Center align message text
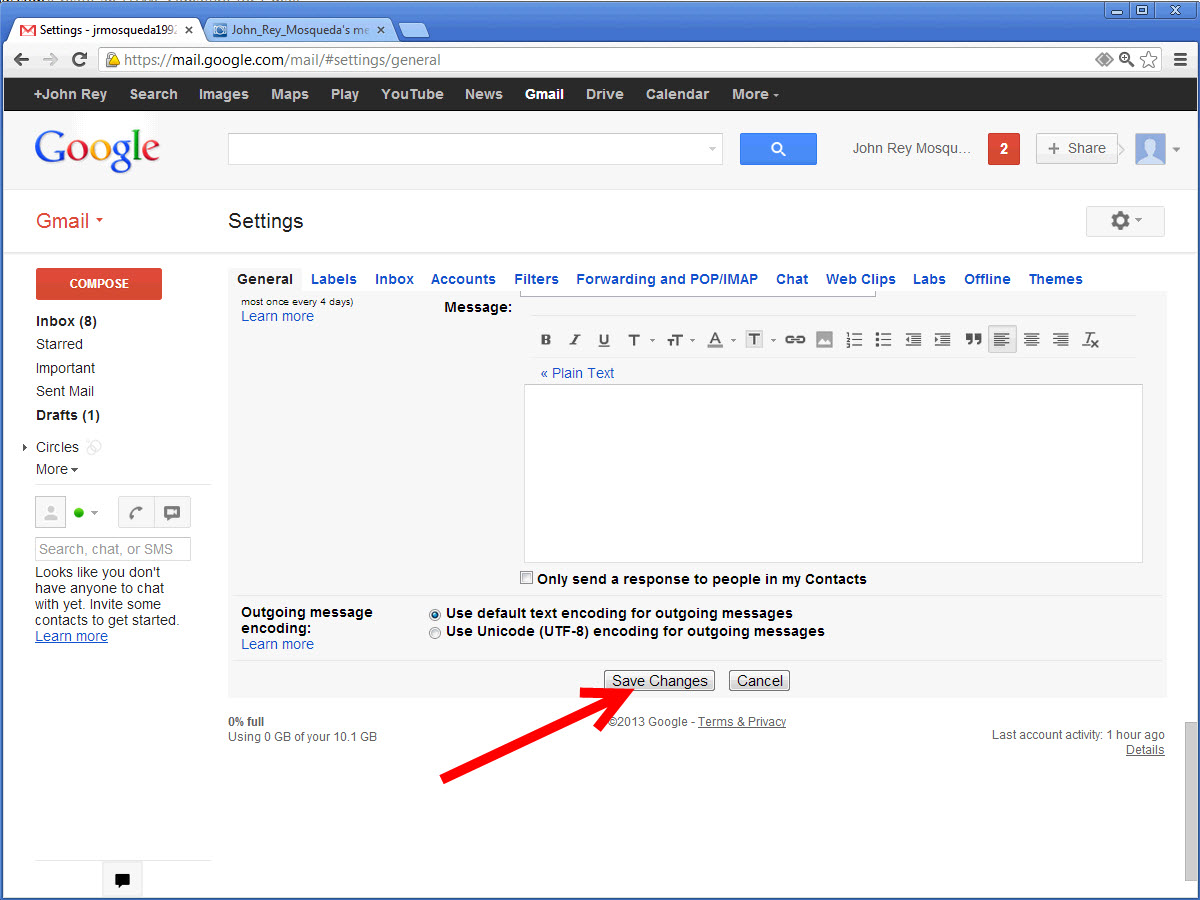The image size is (1200, 900). pos(1031,340)
